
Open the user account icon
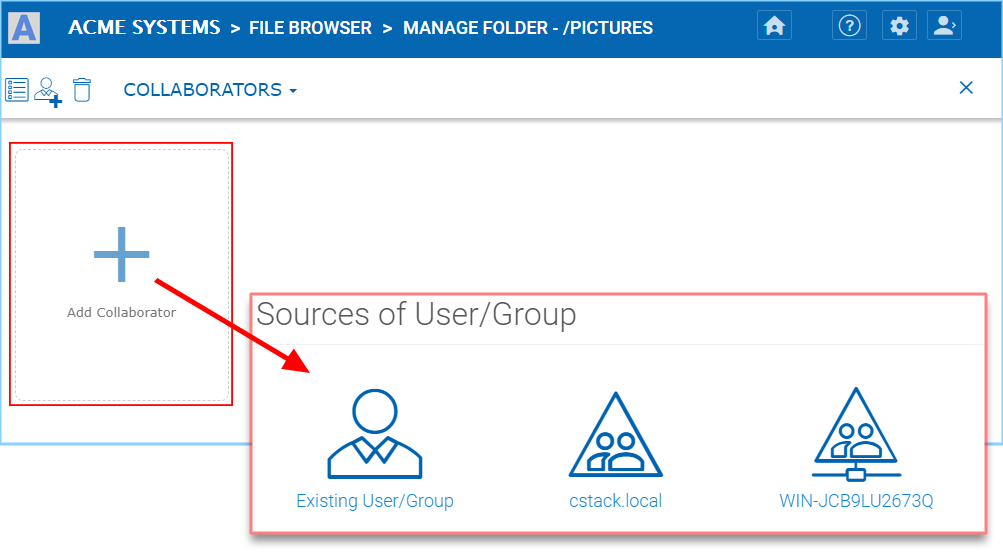tap(944, 26)
